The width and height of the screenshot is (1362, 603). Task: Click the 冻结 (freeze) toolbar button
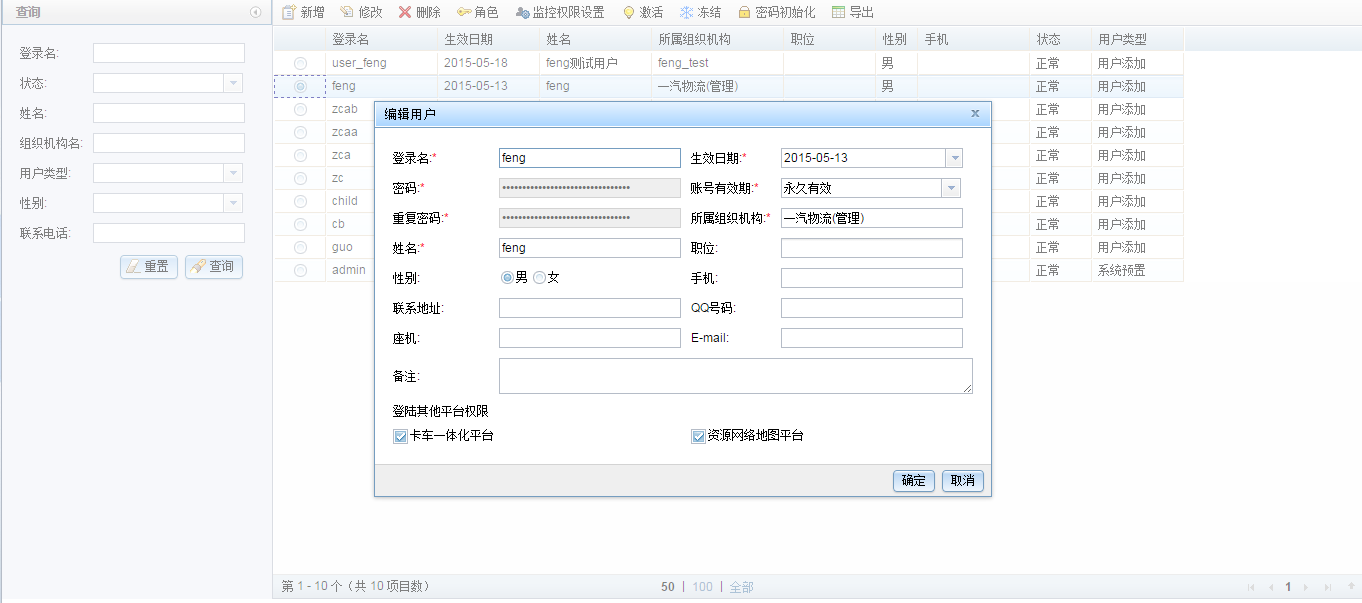click(x=700, y=12)
